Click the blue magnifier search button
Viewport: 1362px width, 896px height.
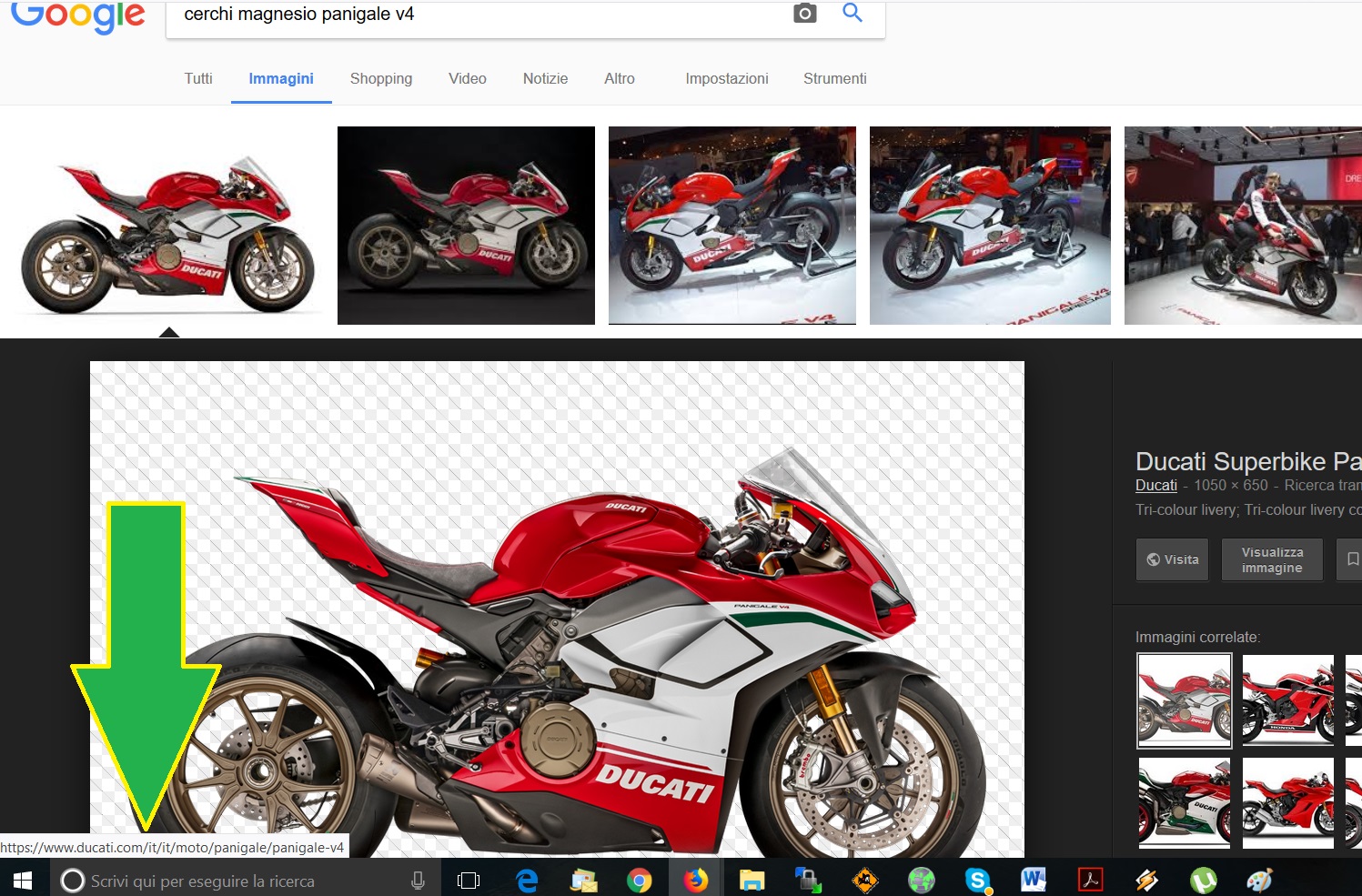[x=853, y=13]
